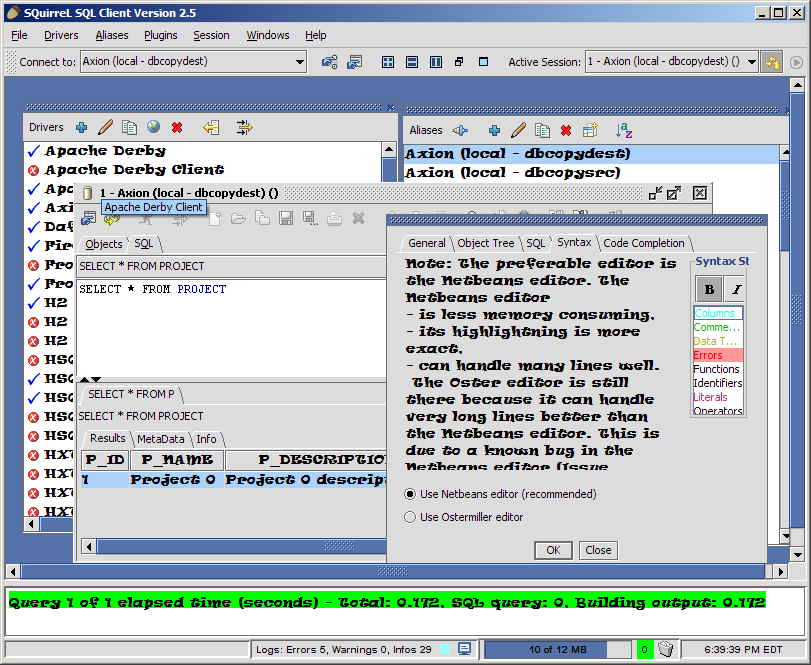Click the modify alias pencil icon
Image resolution: width=811 pixels, height=665 pixels.
pyautogui.click(x=518, y=130)
